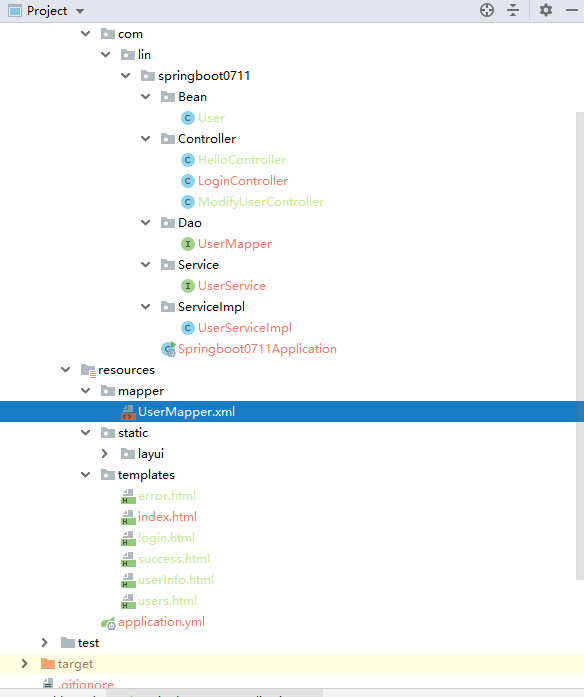Open the Project panel settings gear

[x=546, y=10]
